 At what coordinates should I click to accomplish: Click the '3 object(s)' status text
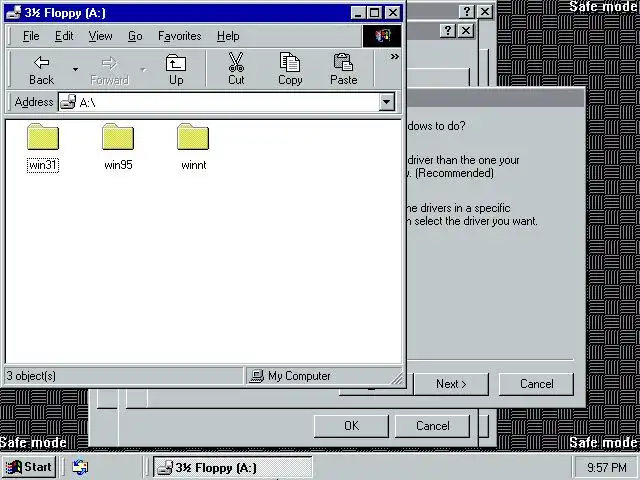click(31, 376)
